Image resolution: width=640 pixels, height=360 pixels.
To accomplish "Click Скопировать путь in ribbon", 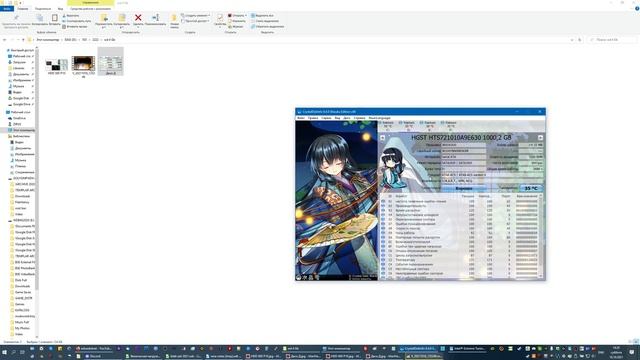I will click(x=76, y=21).
